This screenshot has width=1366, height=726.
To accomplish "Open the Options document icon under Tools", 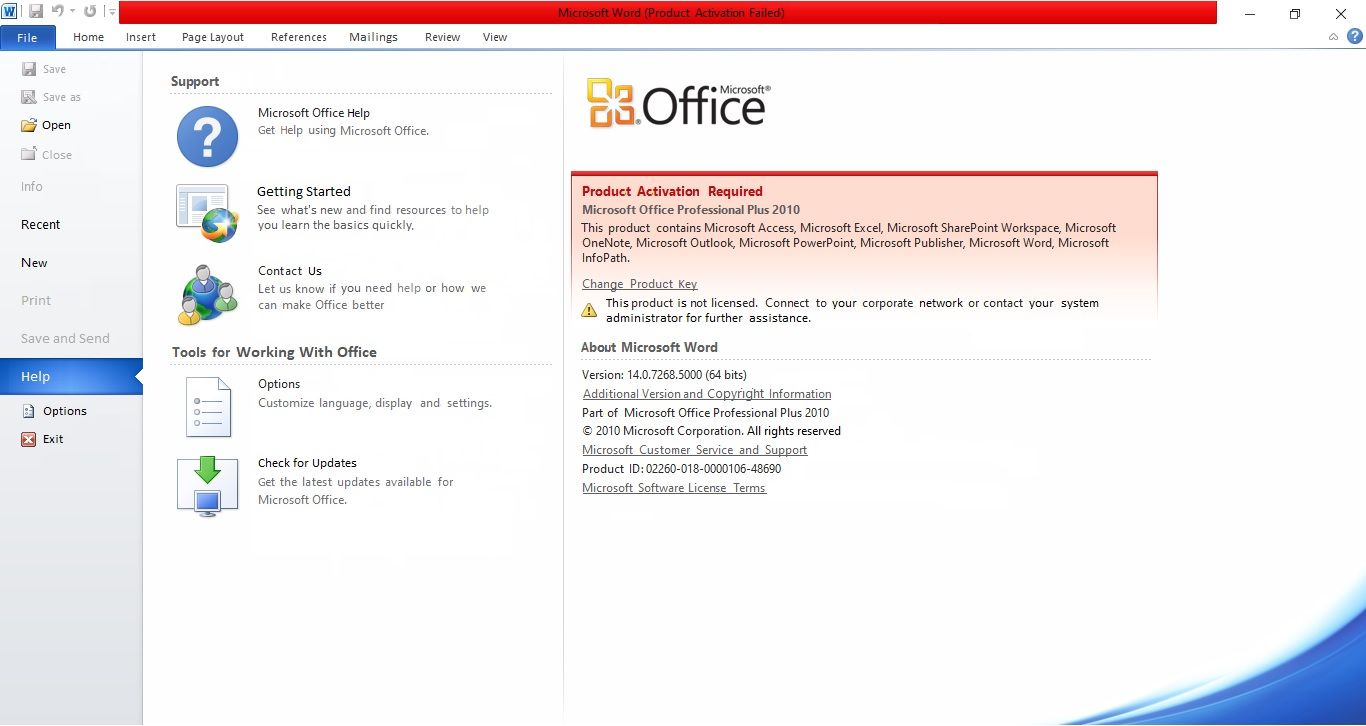I will pyautogui.click(x=208, y=407).
